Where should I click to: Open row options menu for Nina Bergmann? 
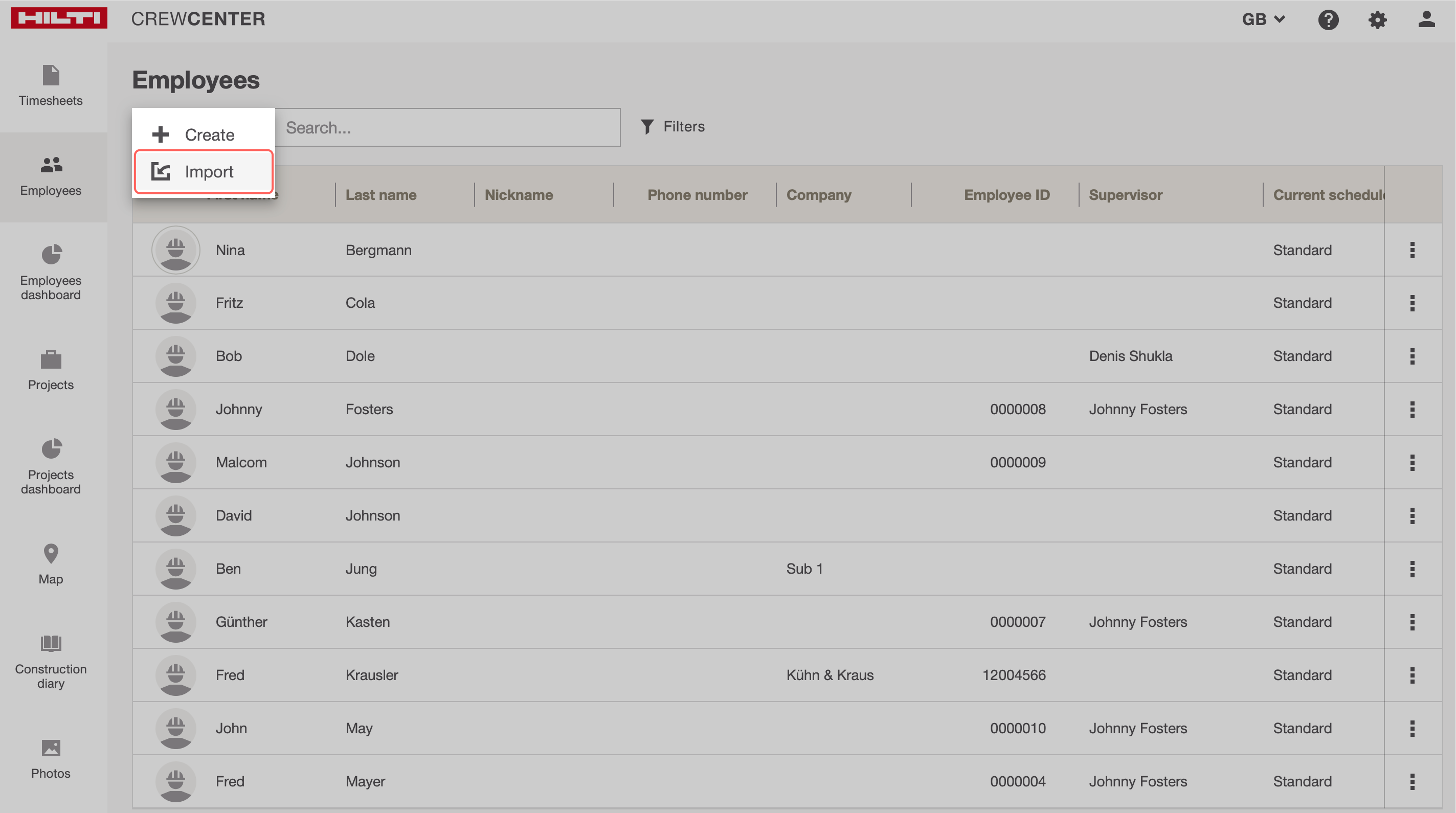(x=1412, y=250)
